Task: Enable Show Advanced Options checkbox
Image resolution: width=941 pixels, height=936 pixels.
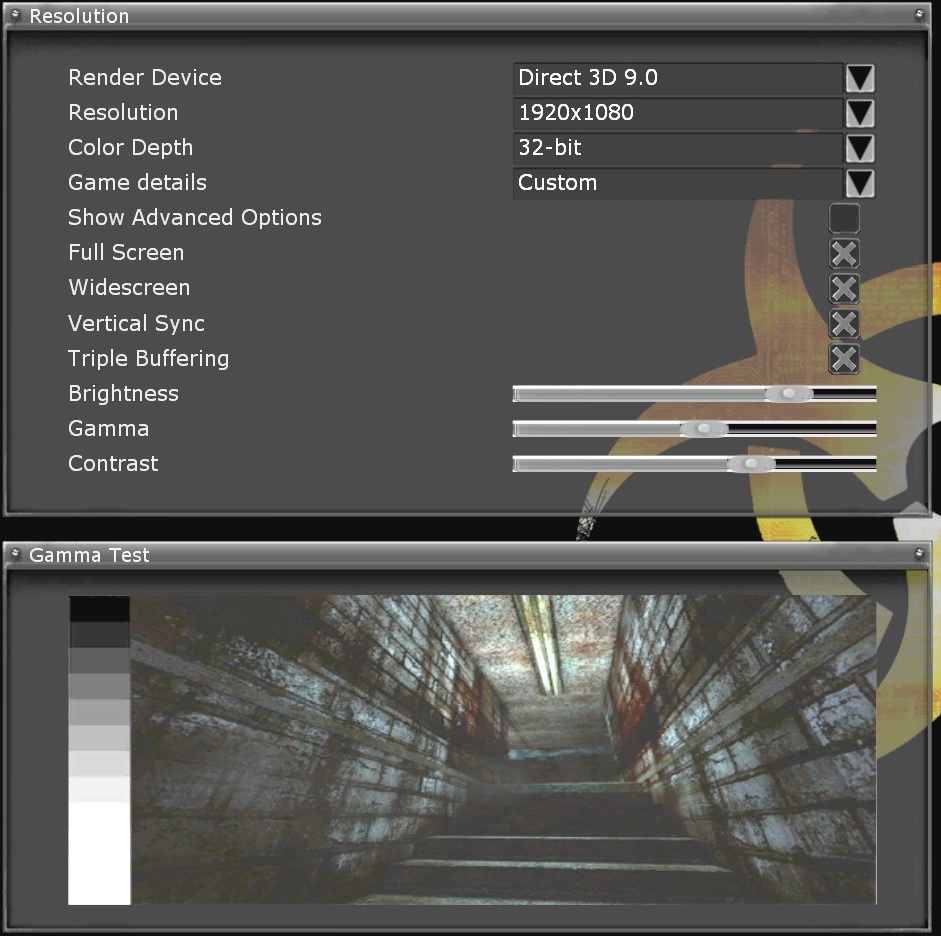Action: tap(844, 218)
